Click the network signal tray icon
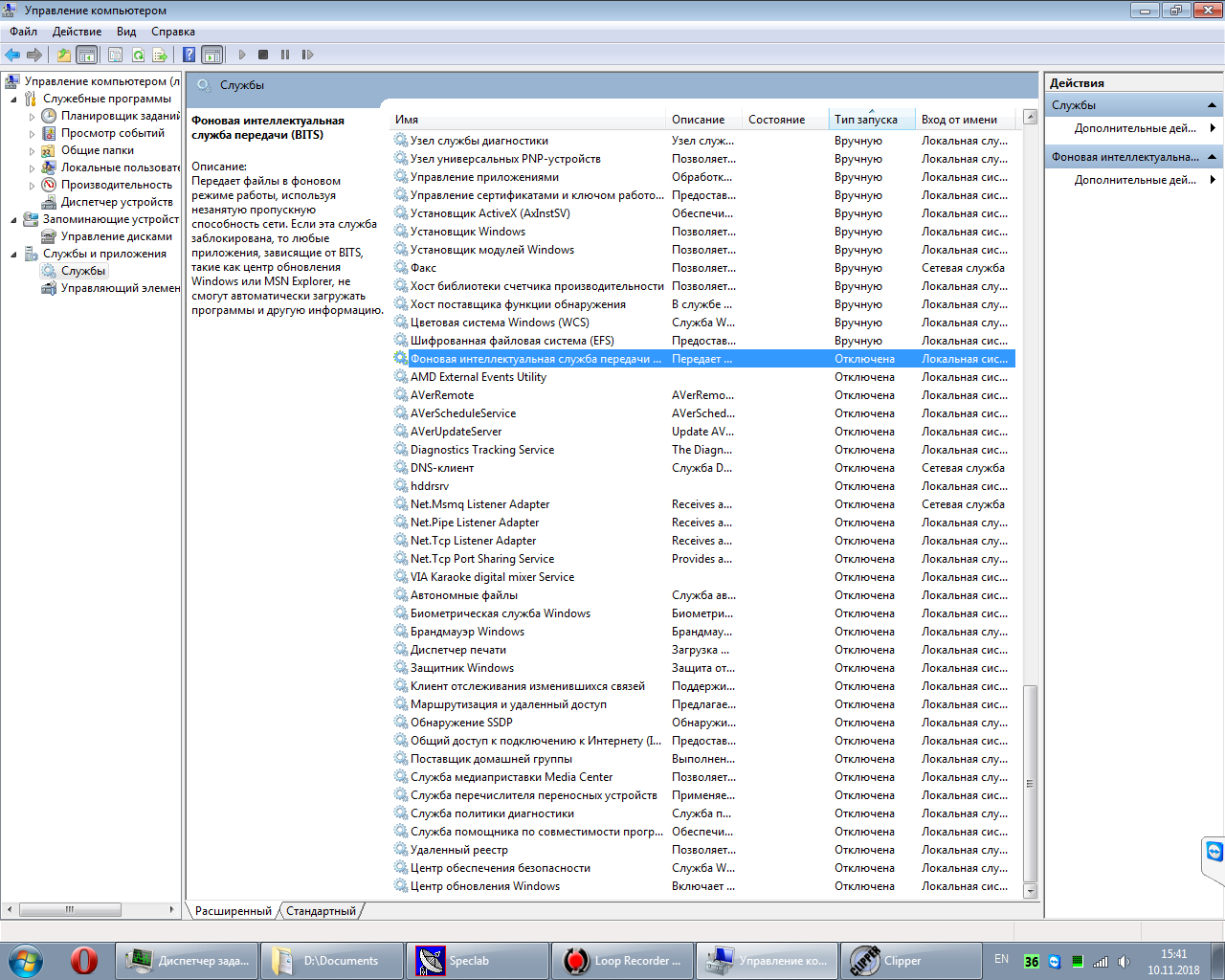Image resolution: width=1225 pixels, height=980 pixels. point(1101,962)
